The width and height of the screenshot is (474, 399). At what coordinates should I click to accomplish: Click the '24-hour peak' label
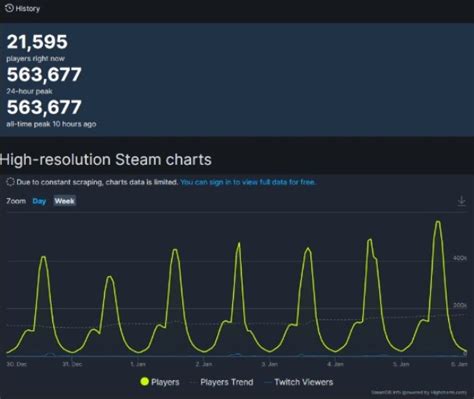point(29,91)
